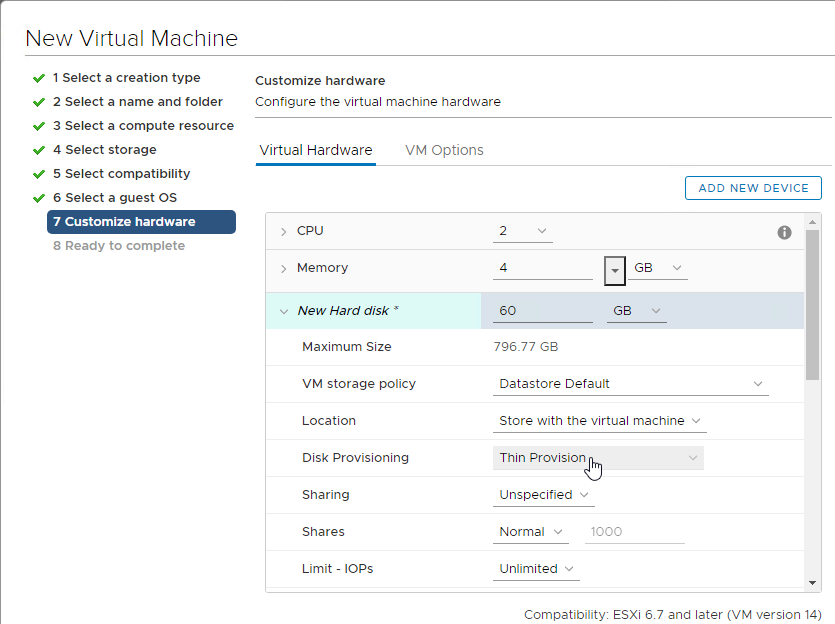The height and width of the screenshot is (624, 835).
Task: Click the Shares value field showing 1000
Action: click(x=635, y=532)
